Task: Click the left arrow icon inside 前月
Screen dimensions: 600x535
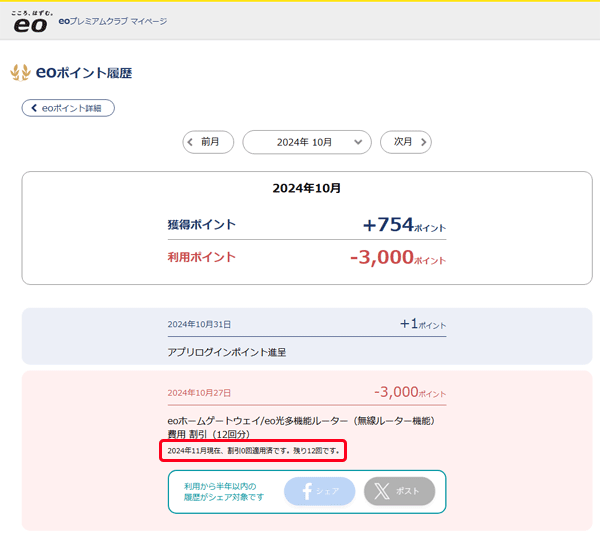Action: (x=190, y=142)
